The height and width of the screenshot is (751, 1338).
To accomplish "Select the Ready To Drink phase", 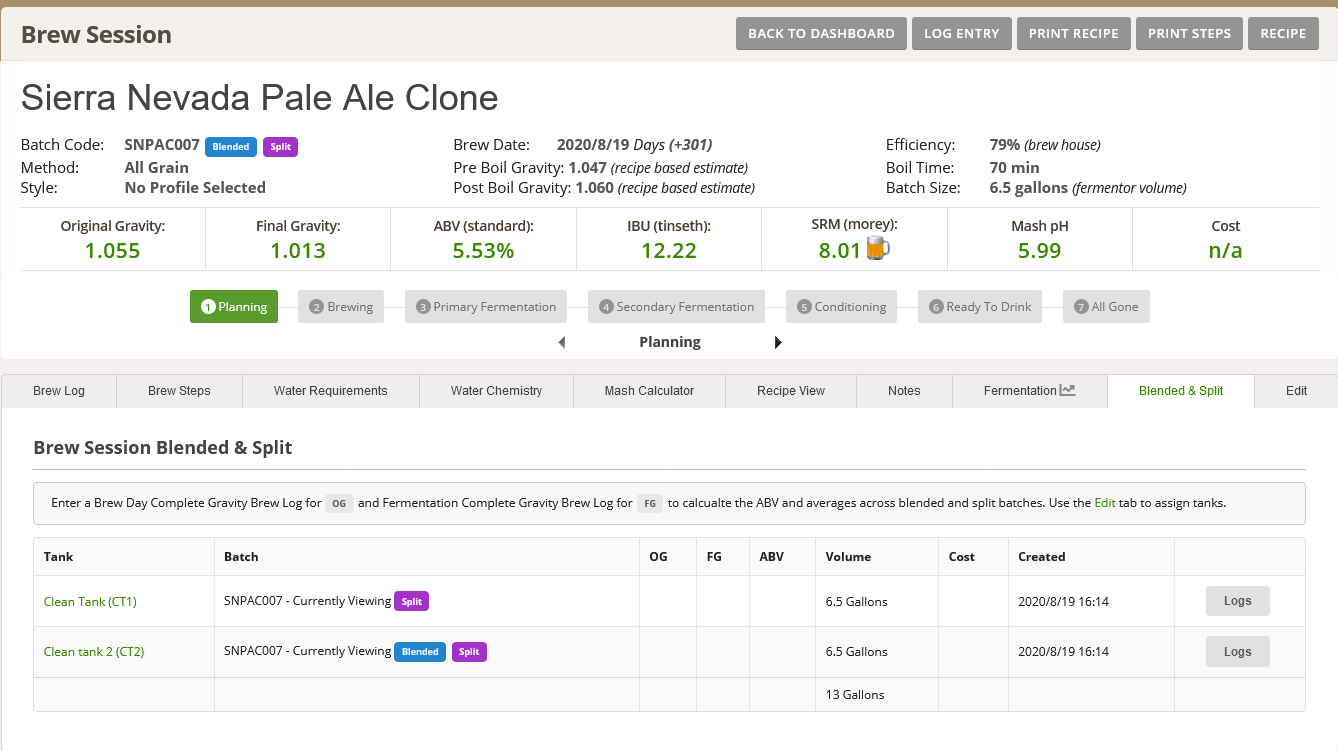I will pos(979,307).
